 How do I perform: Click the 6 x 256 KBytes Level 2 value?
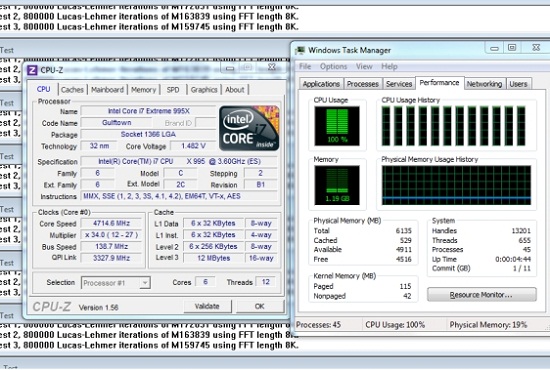213,247
